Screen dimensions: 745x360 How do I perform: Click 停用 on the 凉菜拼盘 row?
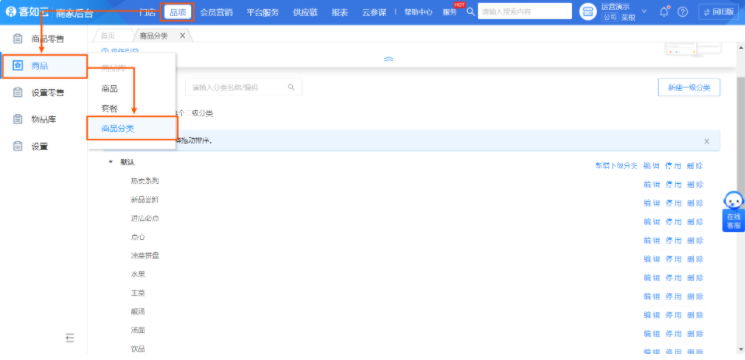673,259
